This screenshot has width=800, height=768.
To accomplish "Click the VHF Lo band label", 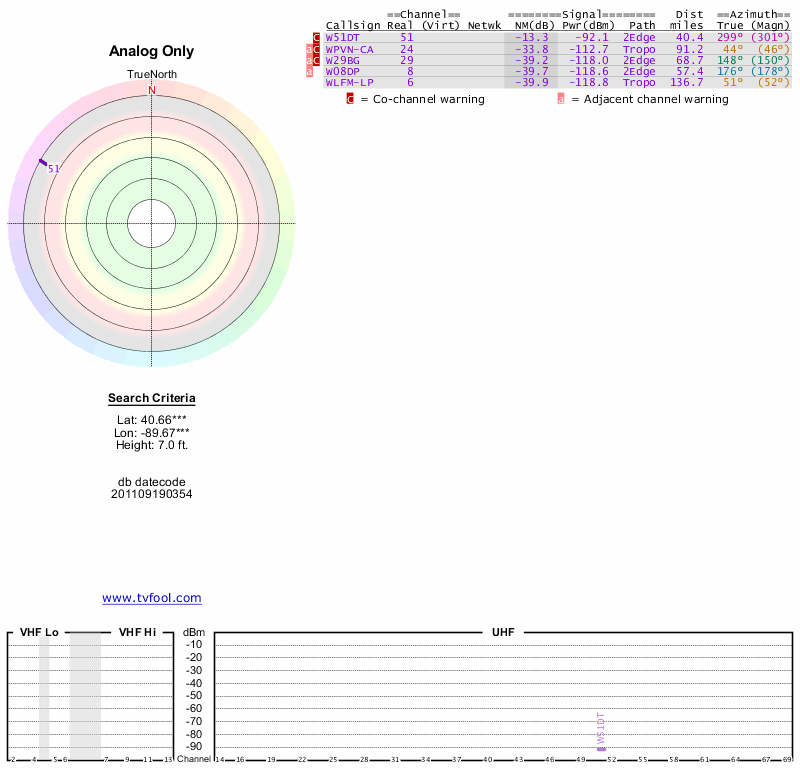I will pos(39,632).
